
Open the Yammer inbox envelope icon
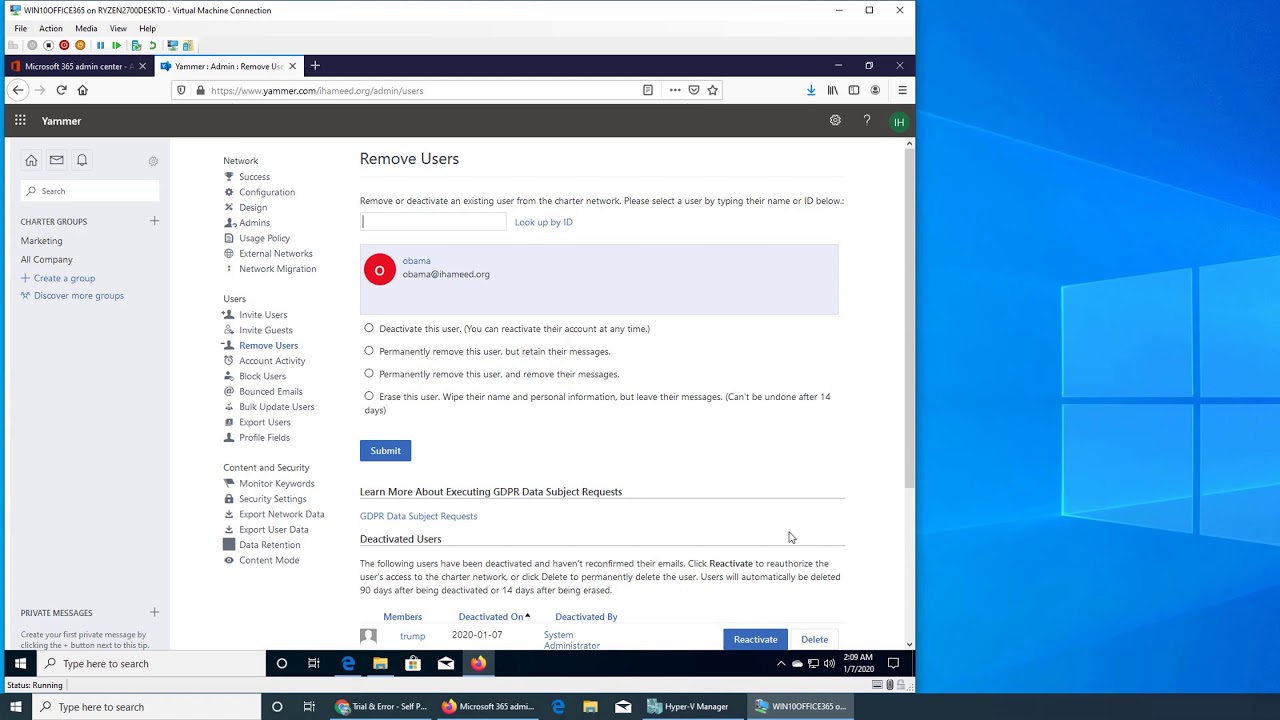[x=57, y=160]
